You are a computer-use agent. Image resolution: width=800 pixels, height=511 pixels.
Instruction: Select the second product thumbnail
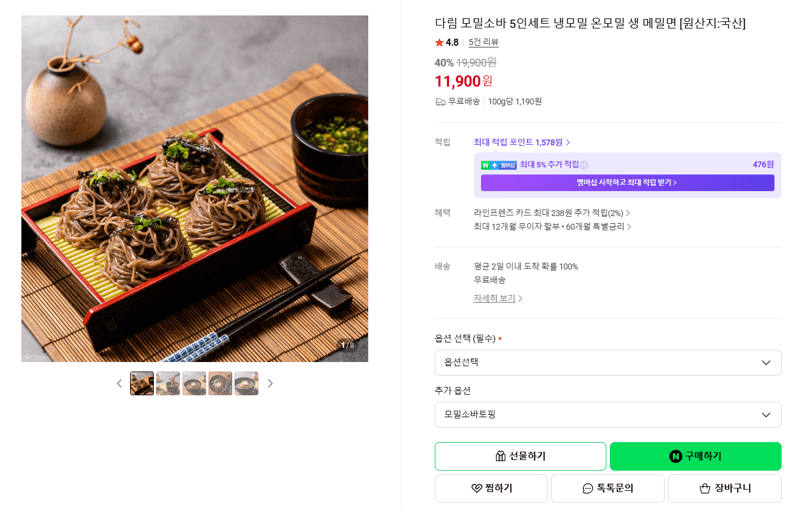pyautogui.click(x=168, y=384)
